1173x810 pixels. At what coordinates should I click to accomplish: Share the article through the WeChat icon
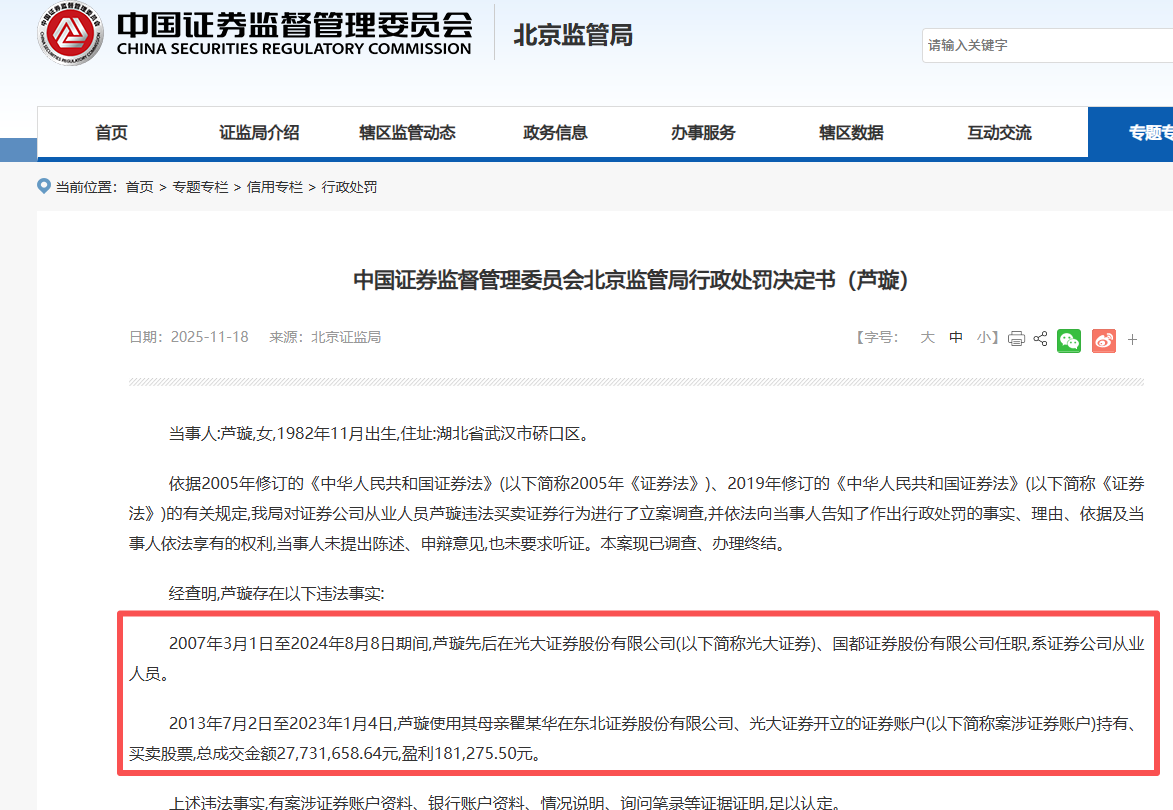coord(1069,340)
